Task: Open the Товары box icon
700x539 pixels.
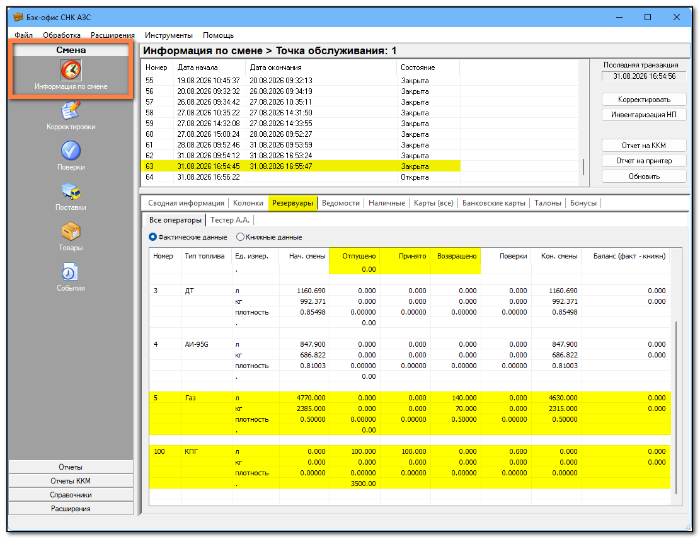Action: click(71, 231)
